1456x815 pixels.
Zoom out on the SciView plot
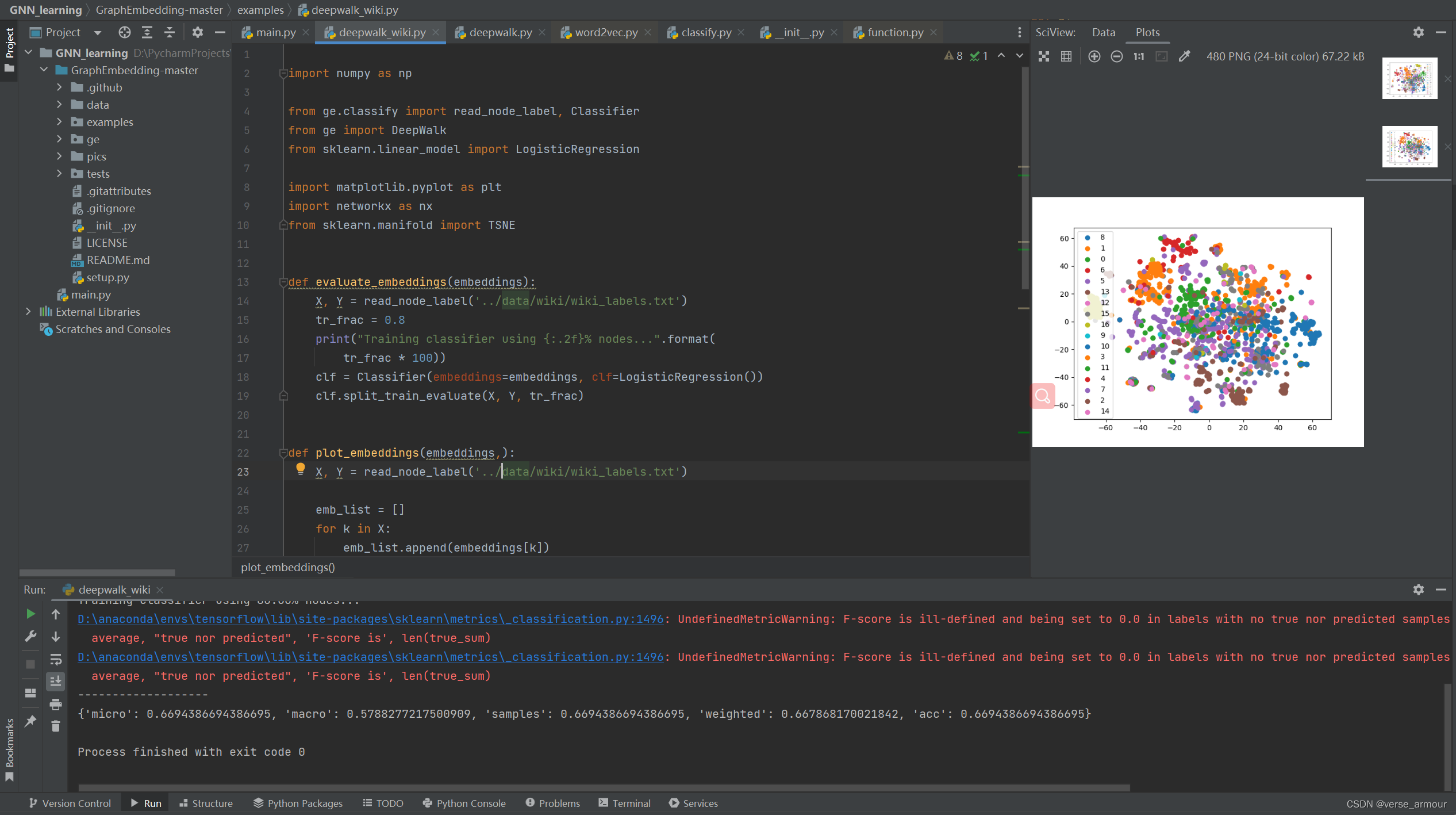tap(1117, 56)
